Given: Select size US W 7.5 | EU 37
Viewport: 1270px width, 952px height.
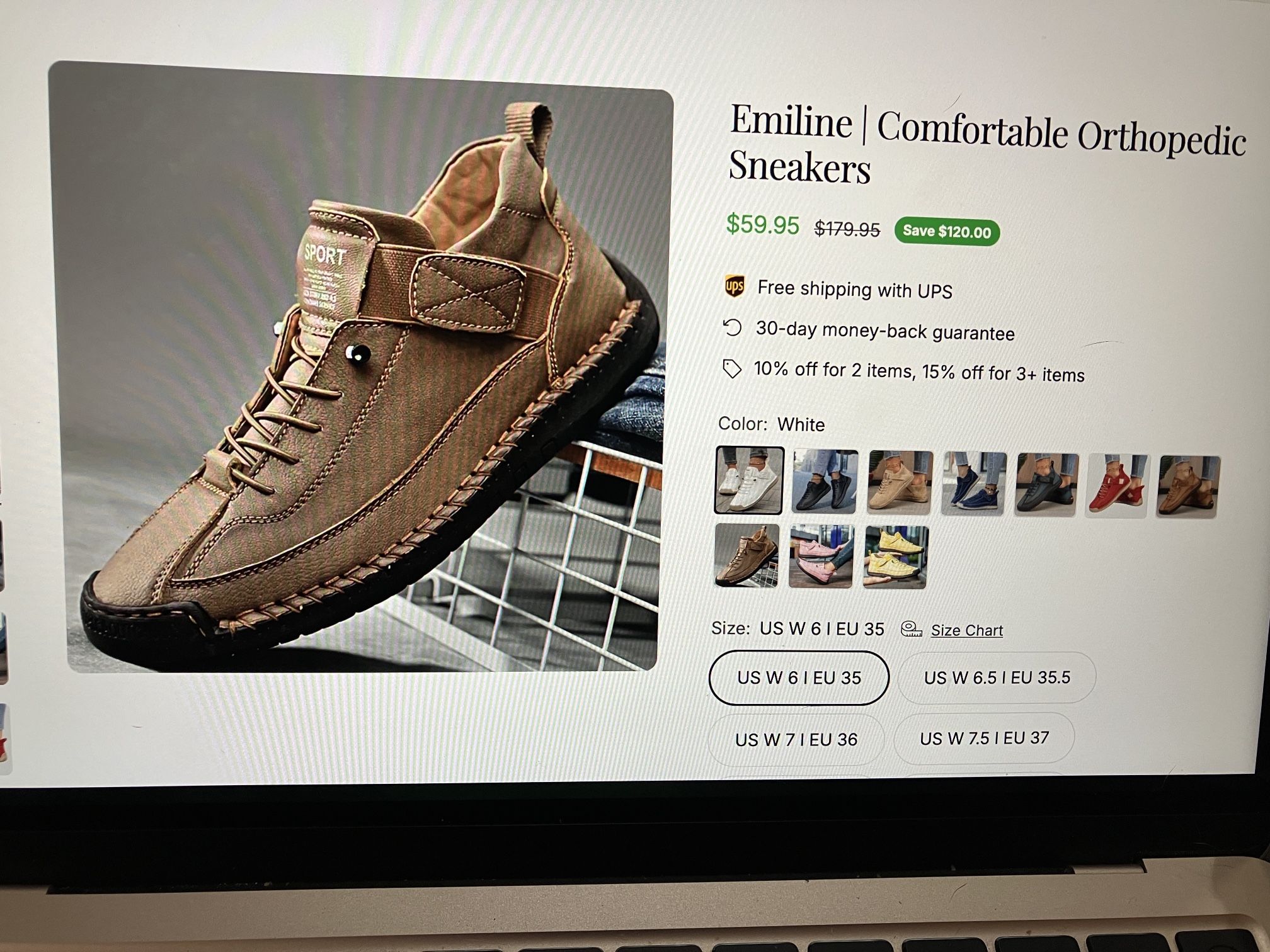Looking at the screenshot, I should 984,738.
